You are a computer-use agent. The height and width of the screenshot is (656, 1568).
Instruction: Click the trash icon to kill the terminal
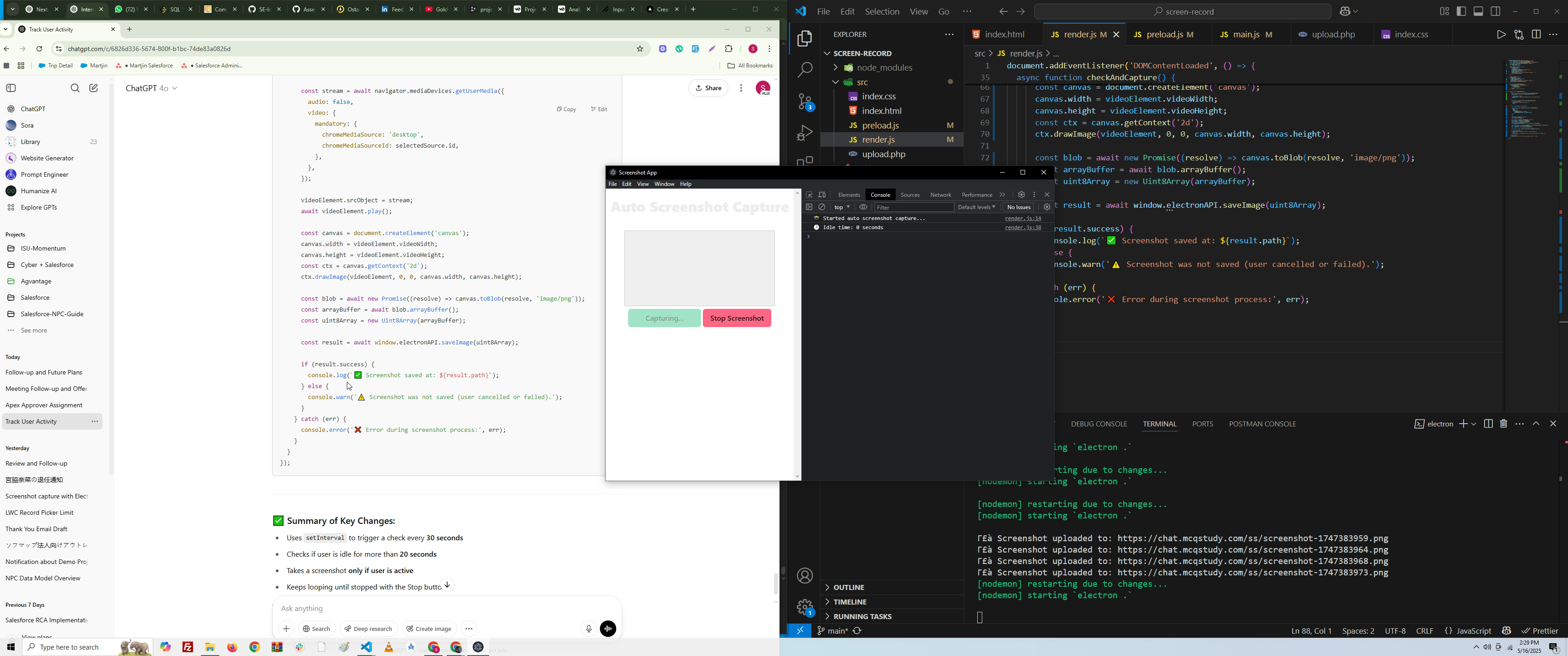1503,424
